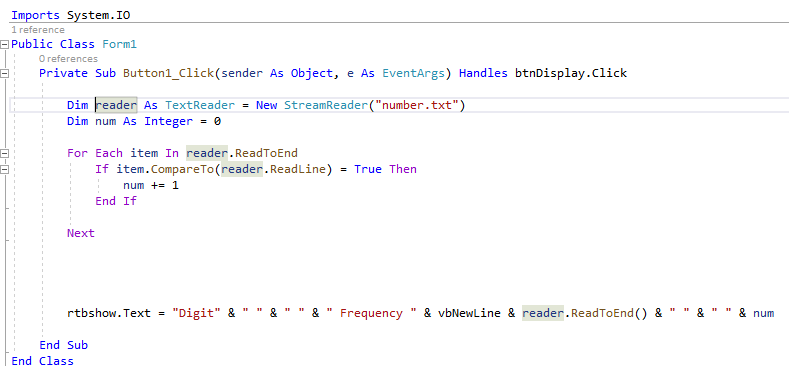Click the "Handles" keyword

click(x=483, y=74)
